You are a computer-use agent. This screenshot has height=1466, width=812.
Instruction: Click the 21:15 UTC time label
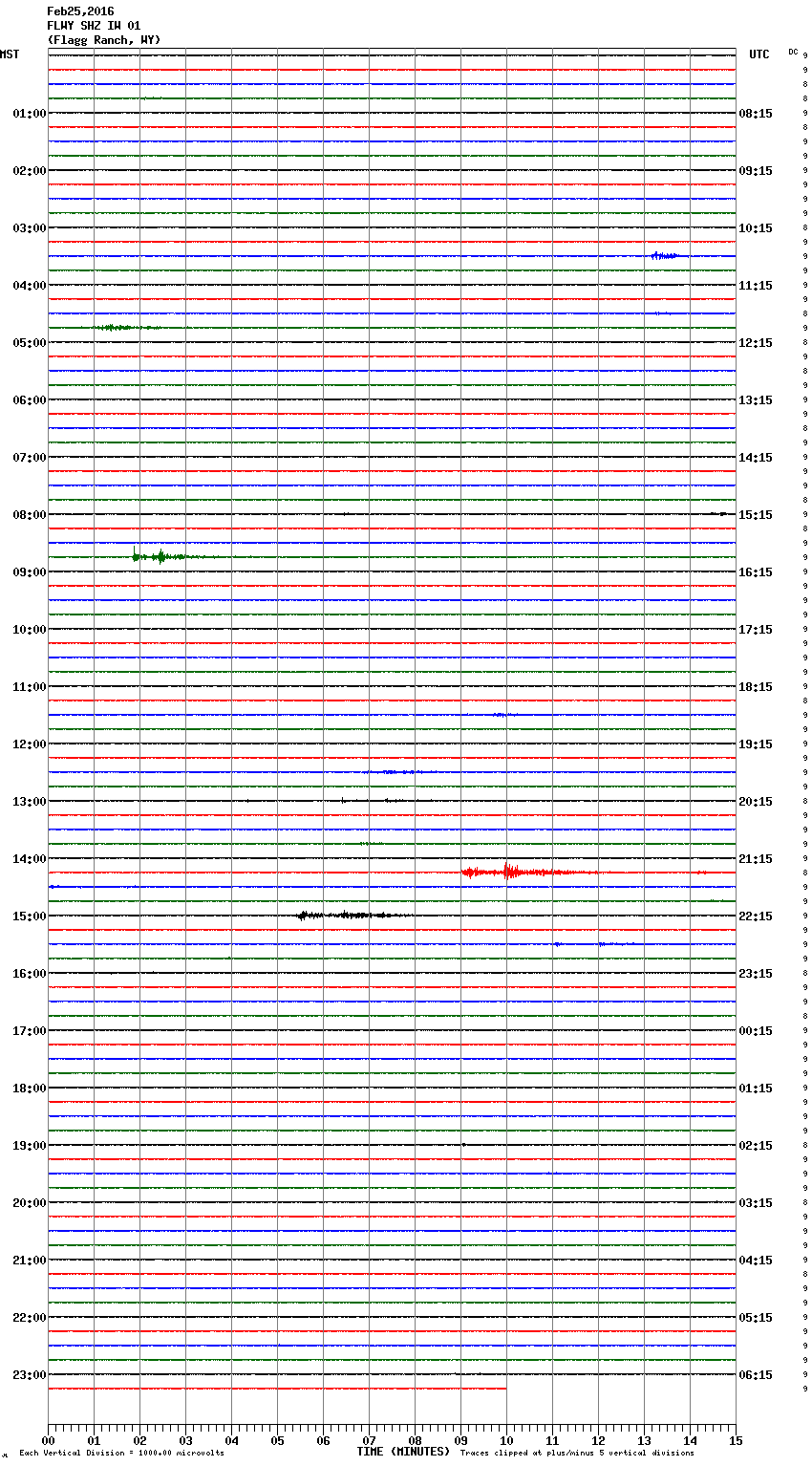(756, 859)
